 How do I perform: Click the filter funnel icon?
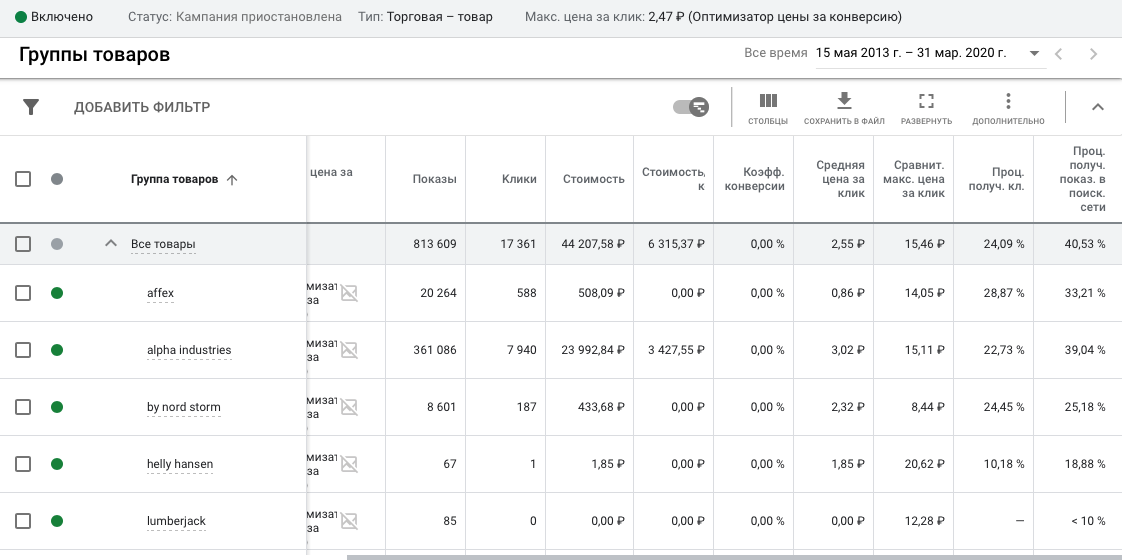(31, 107)
